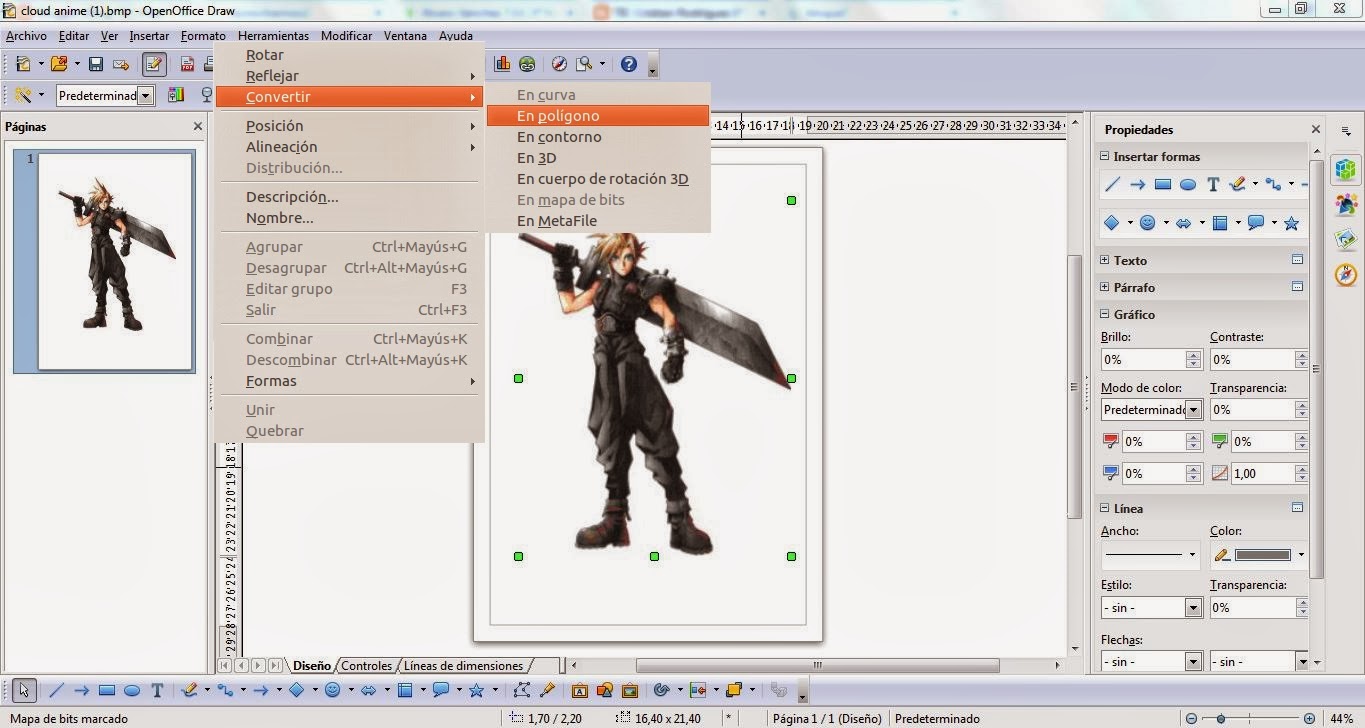Choose En MetaFile conversion option

[x=598, y=221]
